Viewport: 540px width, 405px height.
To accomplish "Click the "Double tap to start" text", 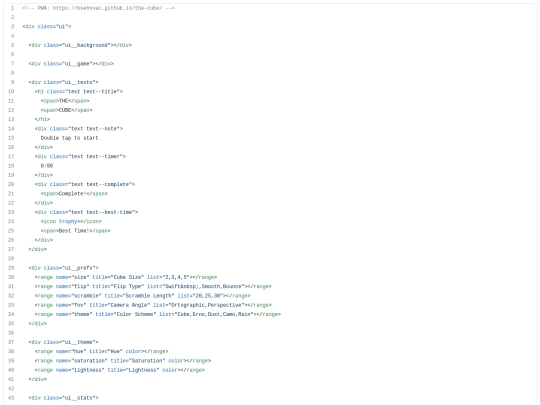I will coord(70,138).
